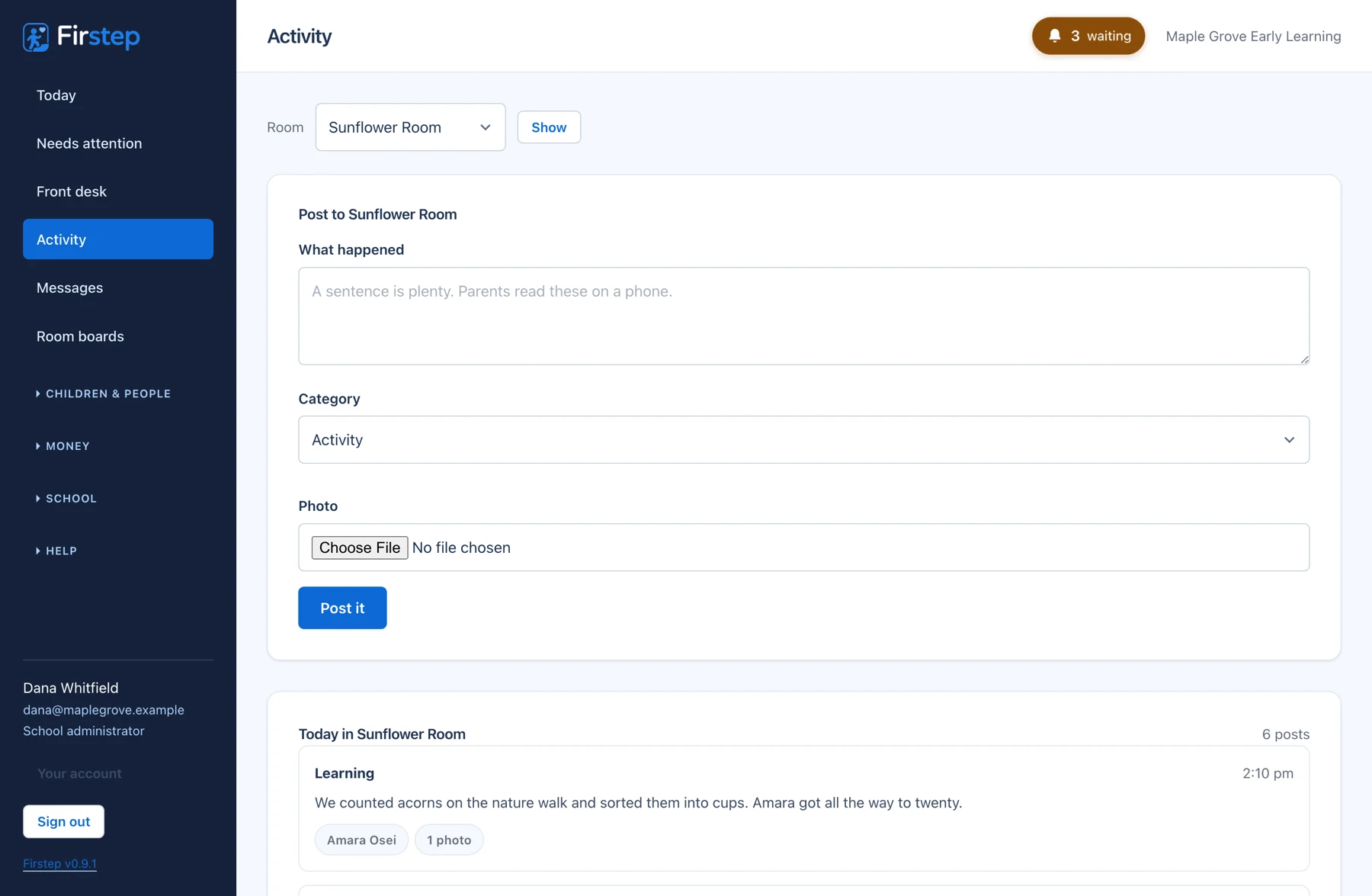This screenshot has height=896, width=1372.
Task: Click the What happened text area
Action: (x=803, y=316)
